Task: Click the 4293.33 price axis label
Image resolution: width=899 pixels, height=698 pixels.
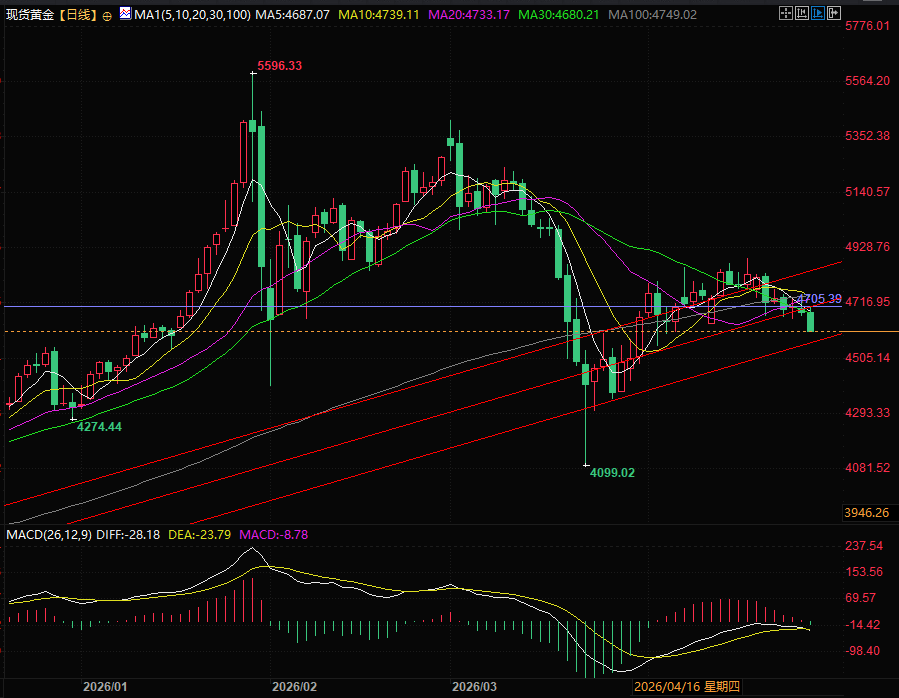Action: pyautogui.click(x=867, y=412)
